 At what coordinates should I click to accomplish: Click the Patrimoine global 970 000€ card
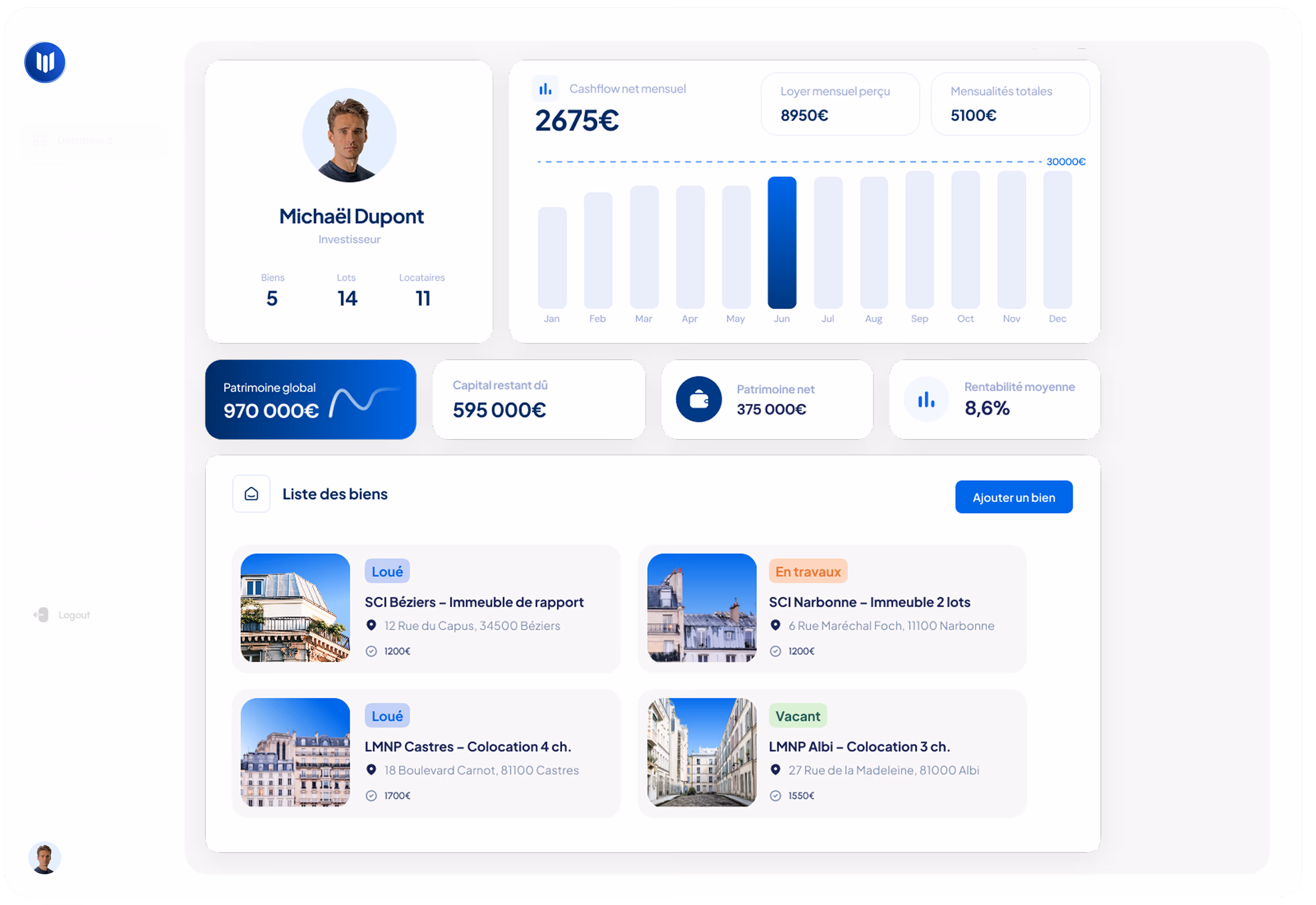(310, 399)
